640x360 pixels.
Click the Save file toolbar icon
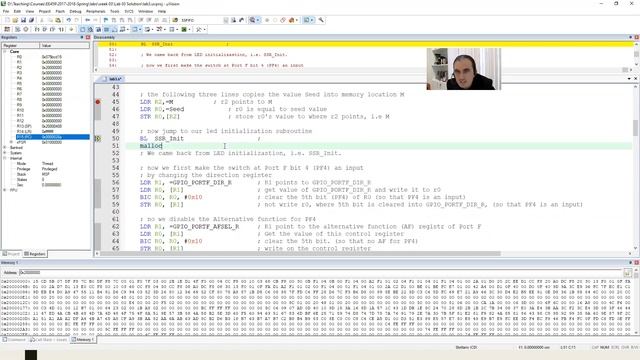23,20
